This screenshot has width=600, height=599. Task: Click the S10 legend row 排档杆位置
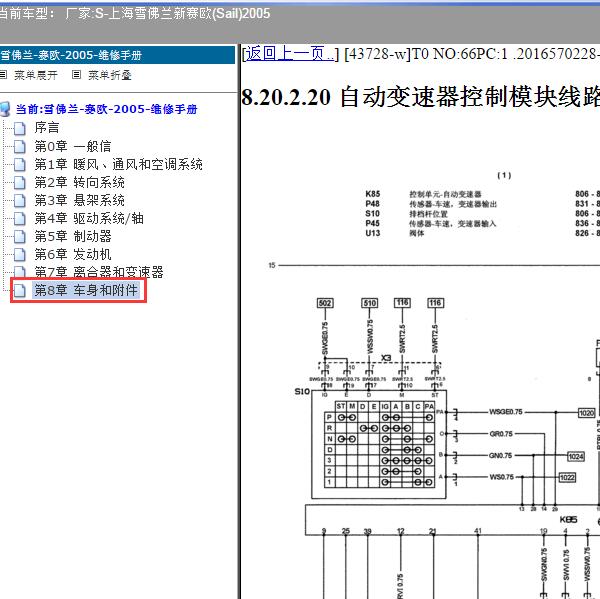[x=482, y=214]
